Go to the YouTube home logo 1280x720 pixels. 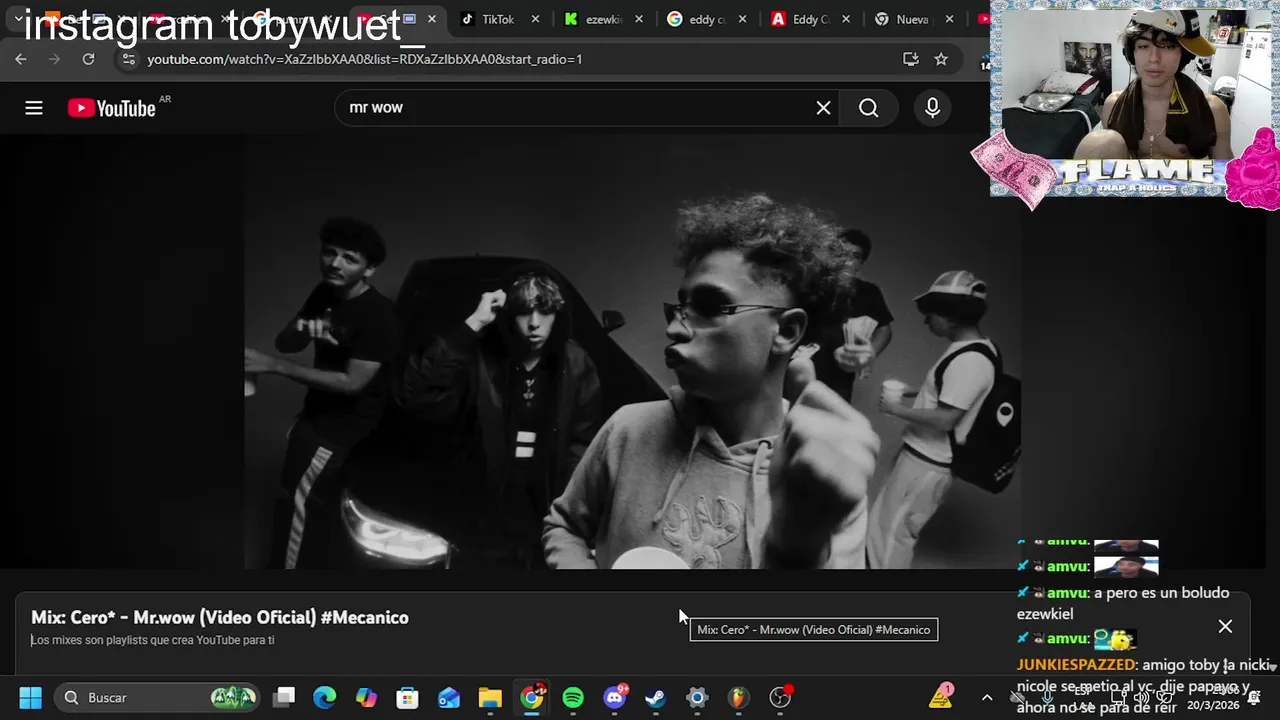(112, 108)
